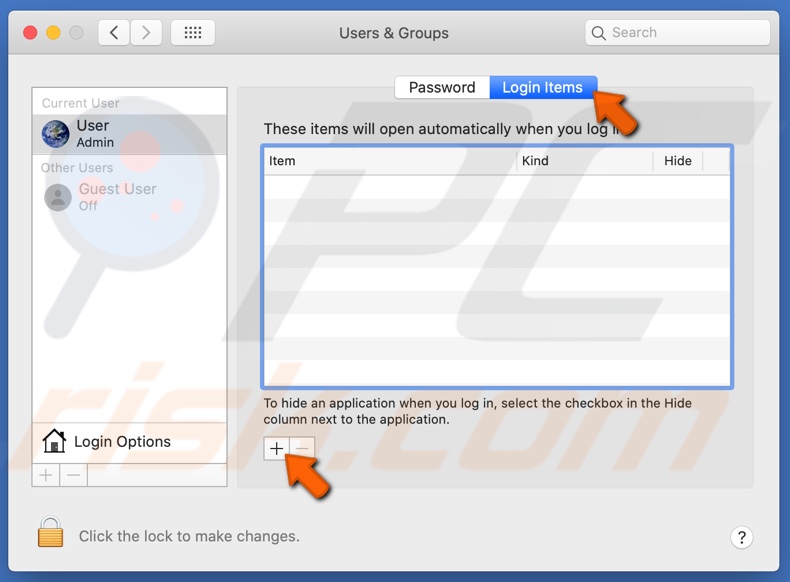Click the 'Other Users' heading
This screenshot has height=582, width=790.
point(77,168)
